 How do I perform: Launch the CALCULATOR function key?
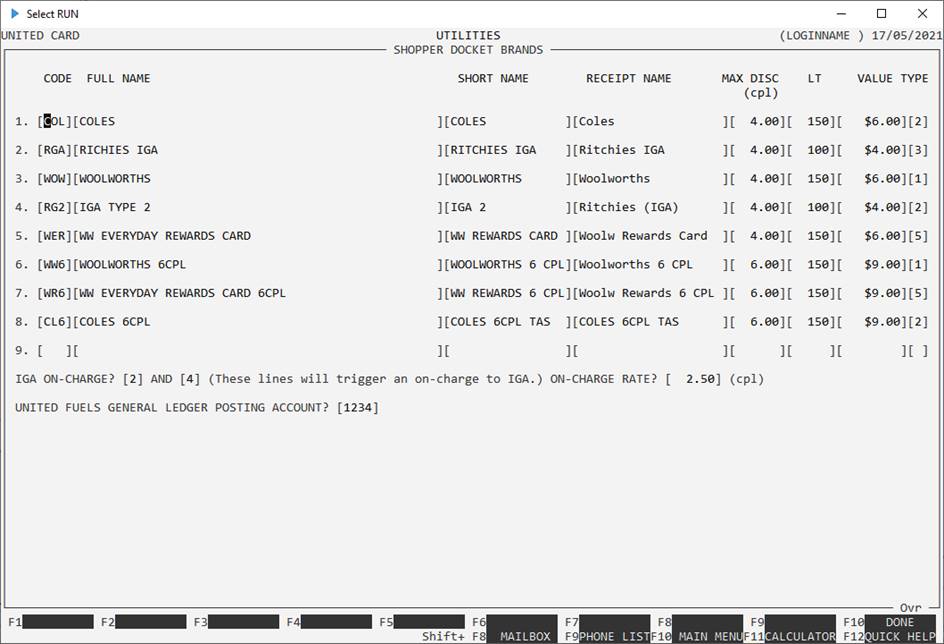pyautogui.click(x=800, y=636)
